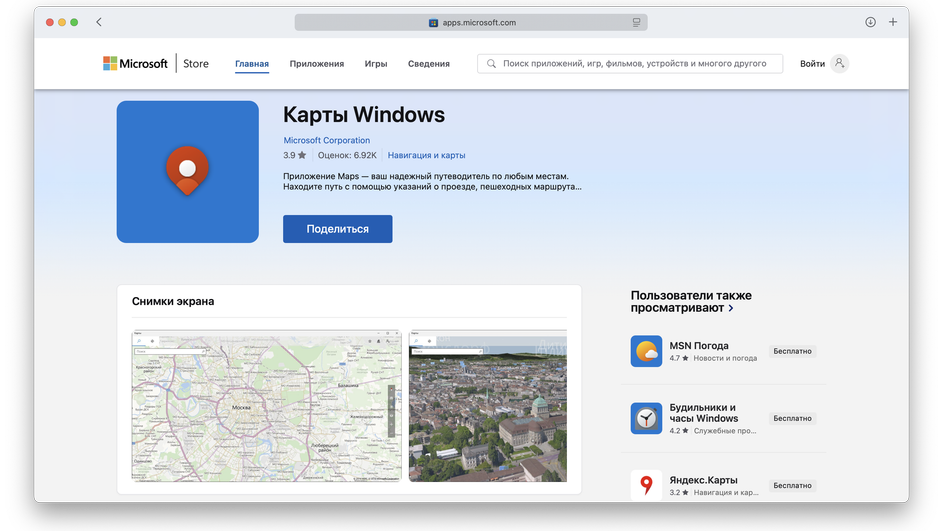Click the browser back arrow
The height and width of the screenshot is (531, 943).
pos(99,22)
